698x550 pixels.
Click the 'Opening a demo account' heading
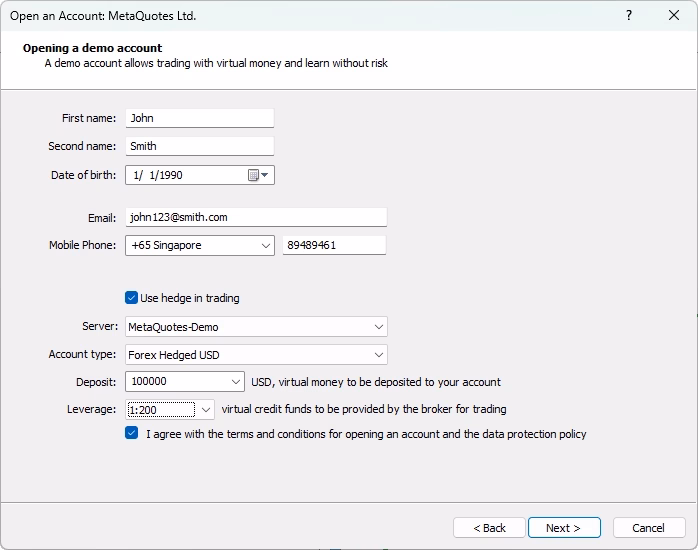tap(93, 48)
